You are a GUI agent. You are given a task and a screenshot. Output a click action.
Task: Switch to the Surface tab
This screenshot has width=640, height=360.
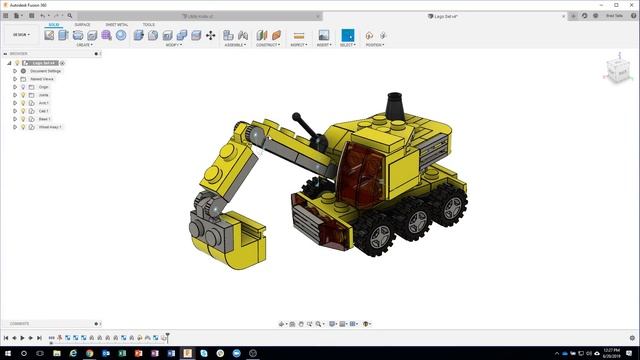82,25
